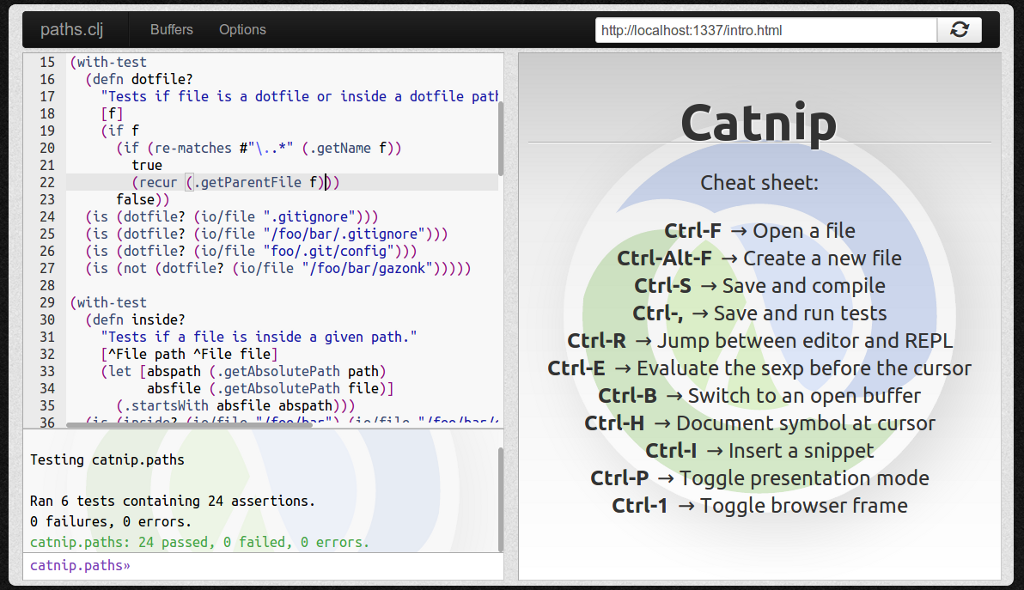The width and height of the screenshot is (1024, 590).
Task: Click the 'foo/.git/config' assertion line
Action: 251,251
